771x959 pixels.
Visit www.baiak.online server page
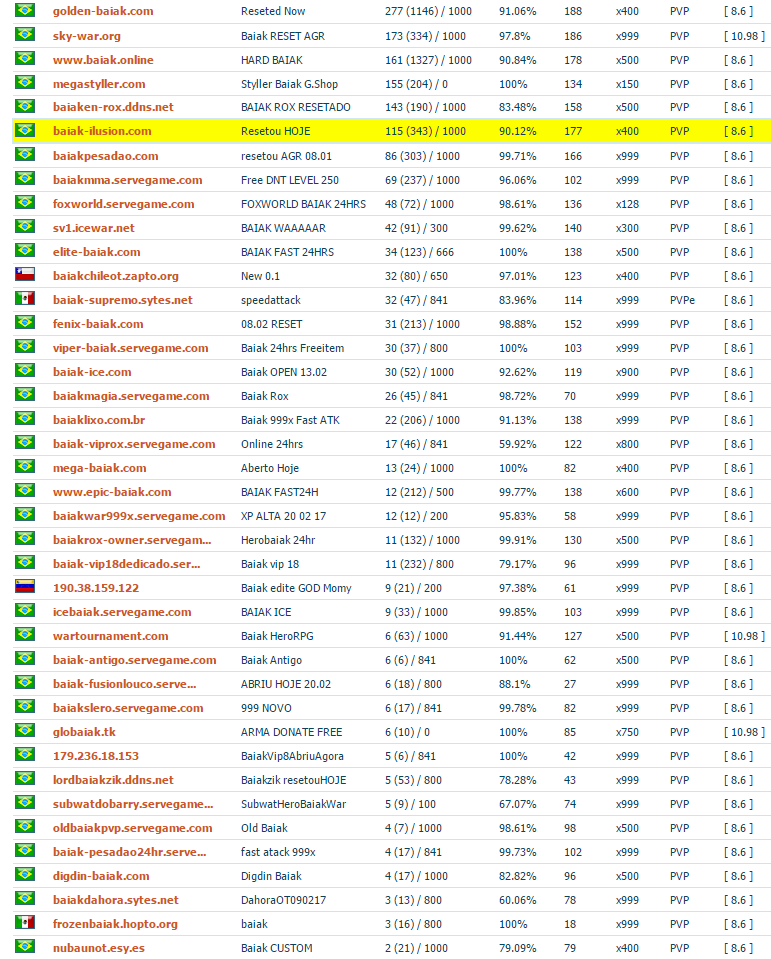coord(103,60)
